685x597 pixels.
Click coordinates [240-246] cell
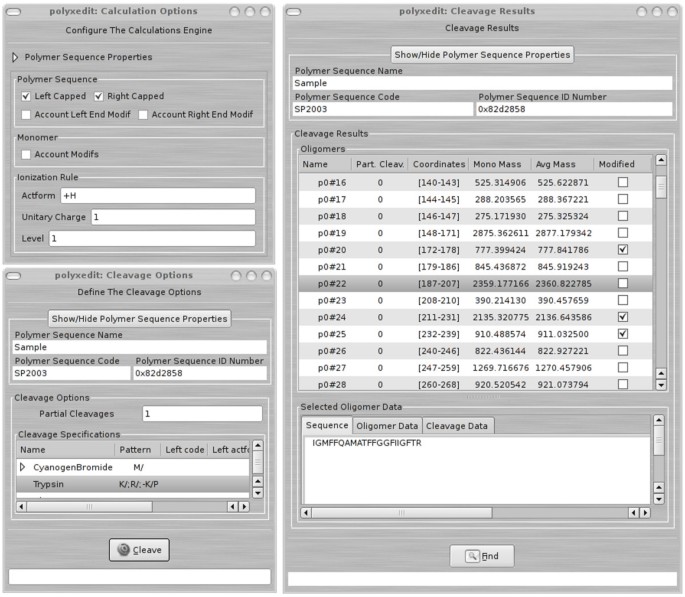click(439, 351)
